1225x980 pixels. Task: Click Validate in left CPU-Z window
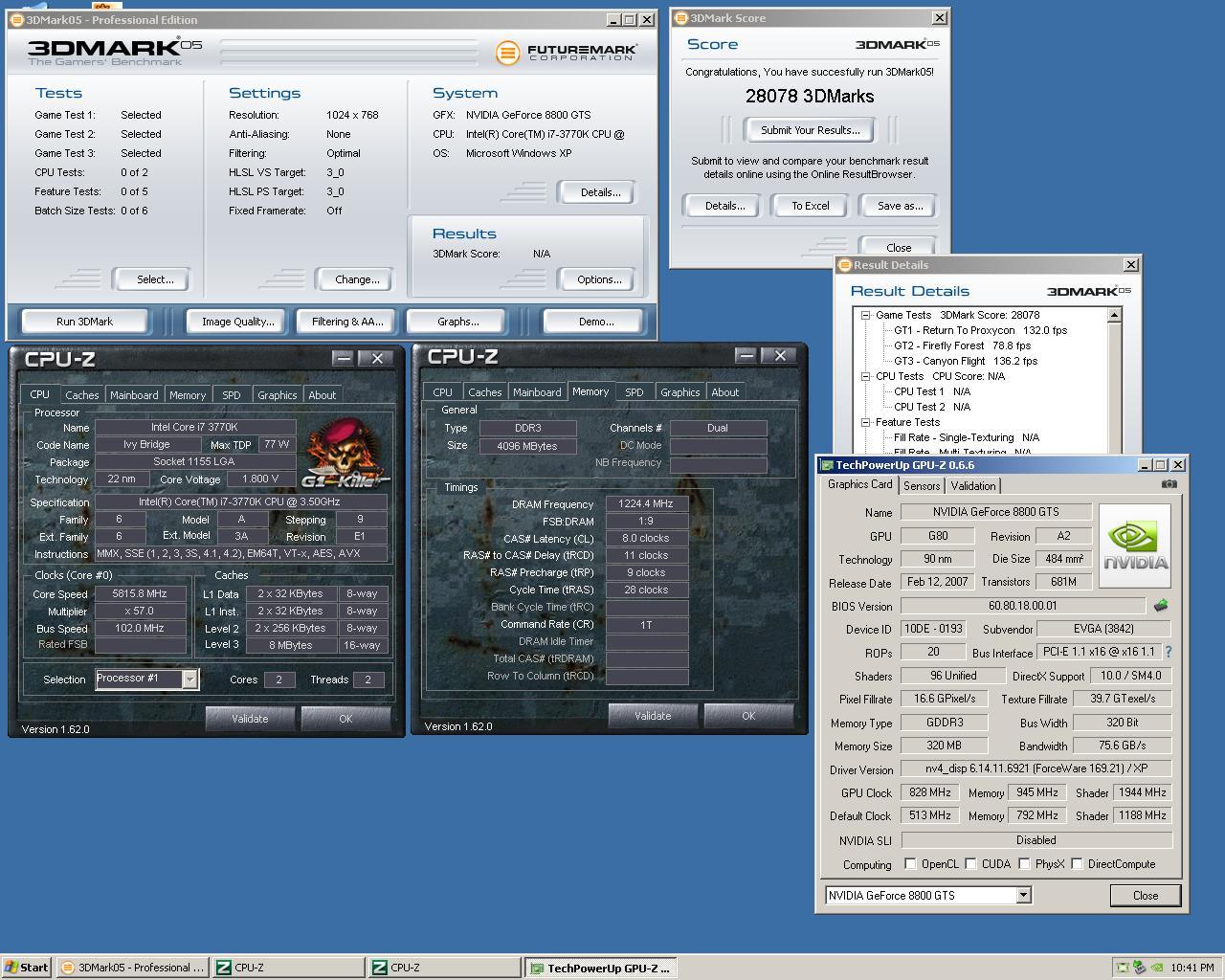point(250,719)
